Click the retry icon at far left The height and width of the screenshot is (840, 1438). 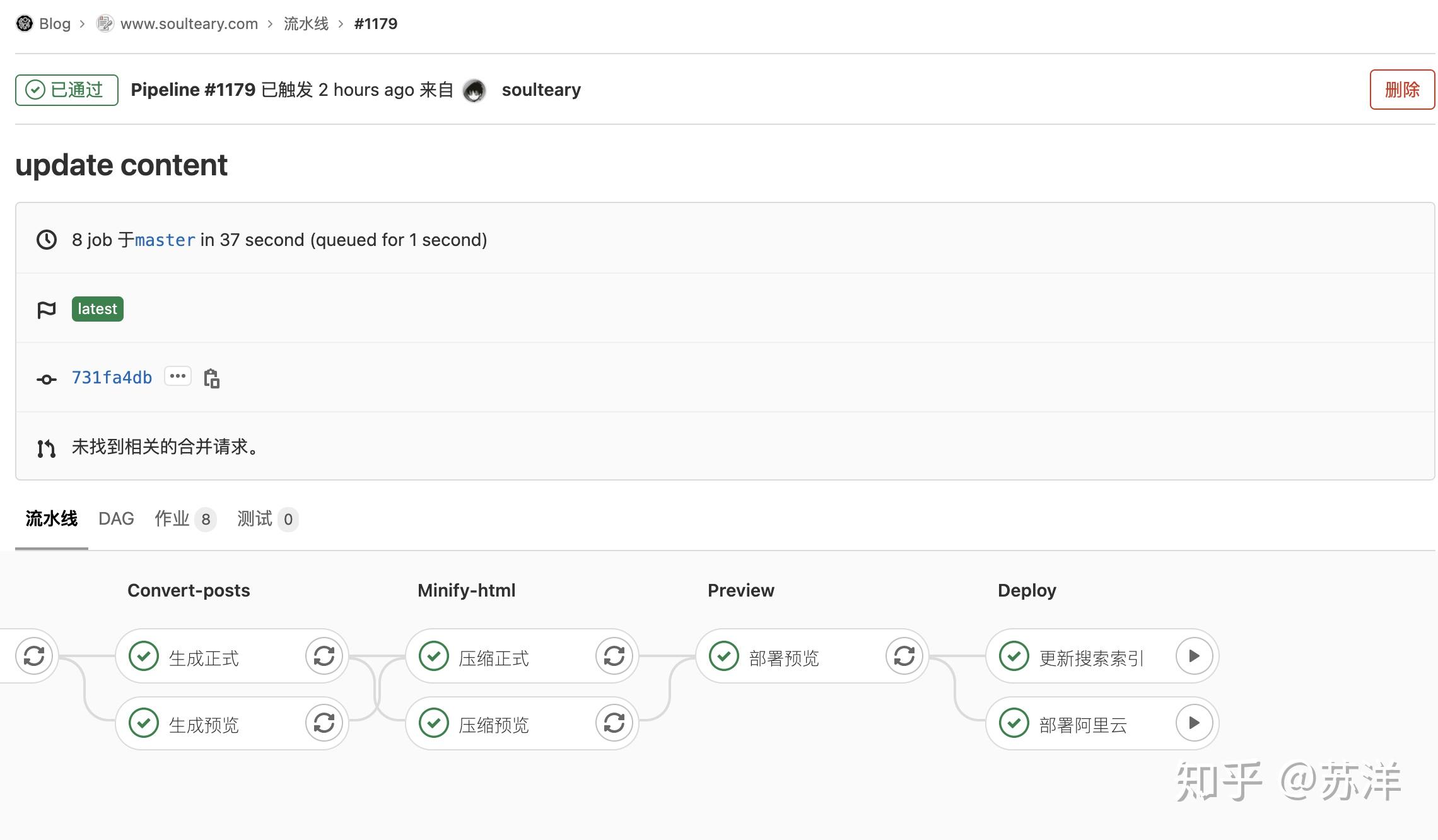coord(34,656)
